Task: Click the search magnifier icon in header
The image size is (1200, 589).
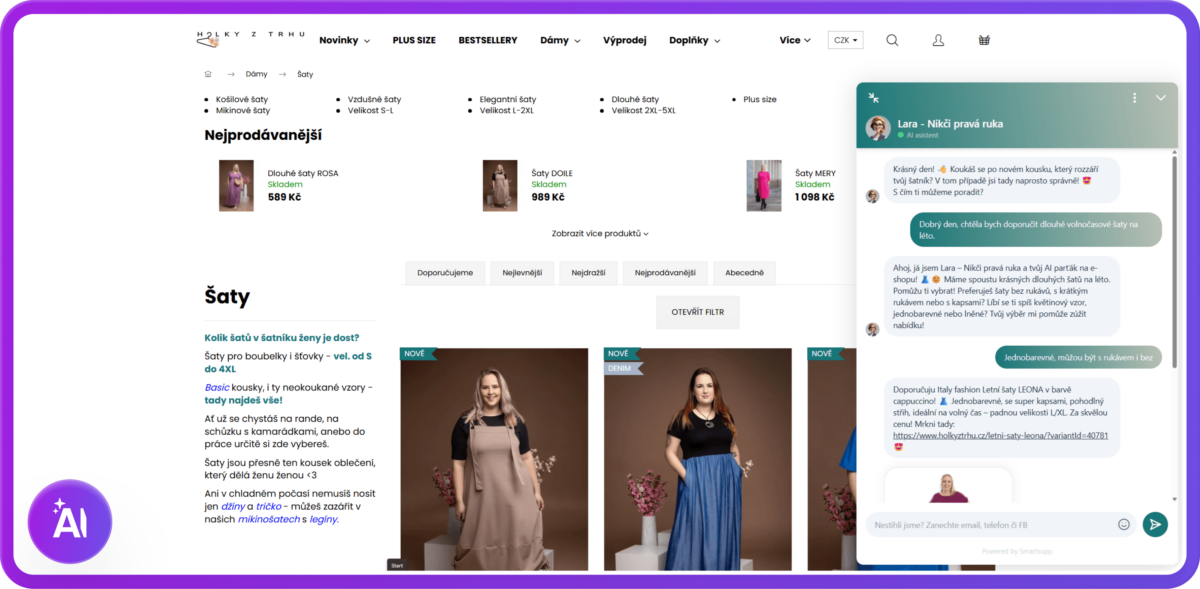Action: coord(892,40)
